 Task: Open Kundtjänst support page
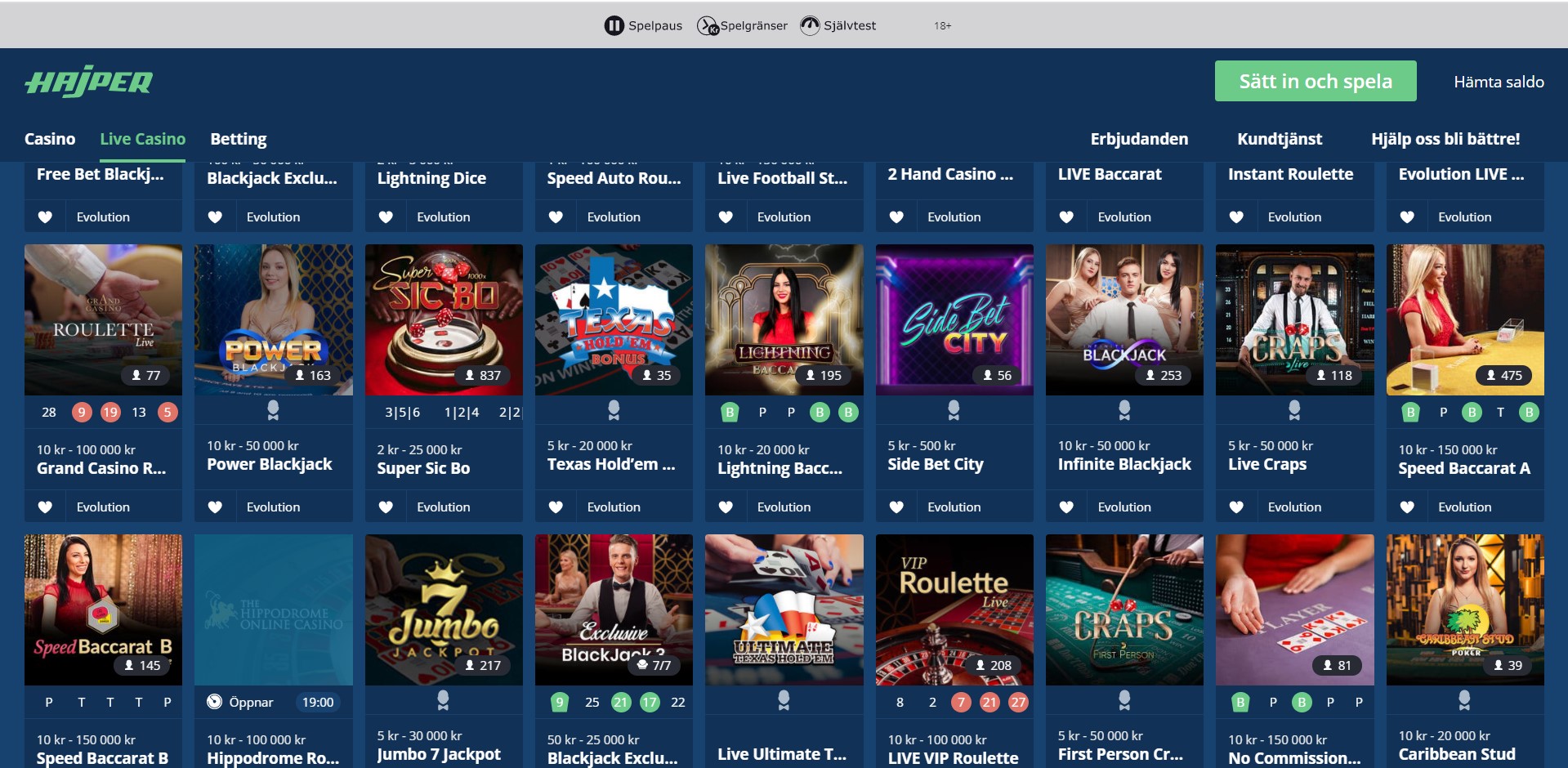(x=1280, y=139)
